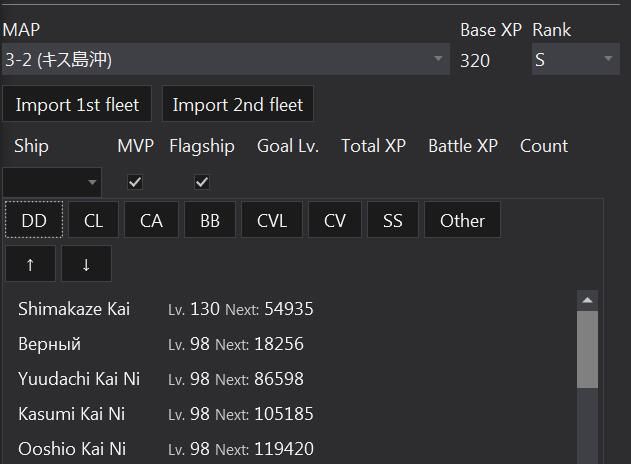Select the Other ship type filter
This screenshot has height=464, width=631.
[x=462, y=220]
